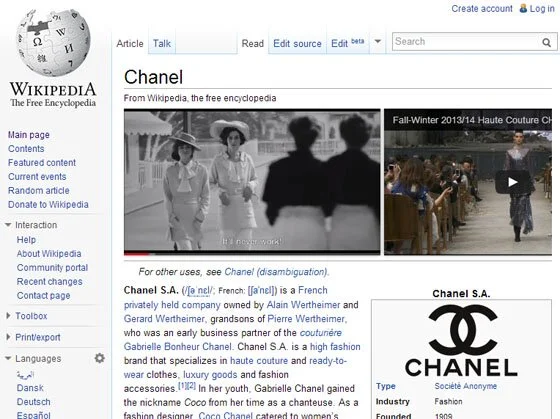Switch to the Talk tab
560x419 pixels.
(x=162, y=44)
